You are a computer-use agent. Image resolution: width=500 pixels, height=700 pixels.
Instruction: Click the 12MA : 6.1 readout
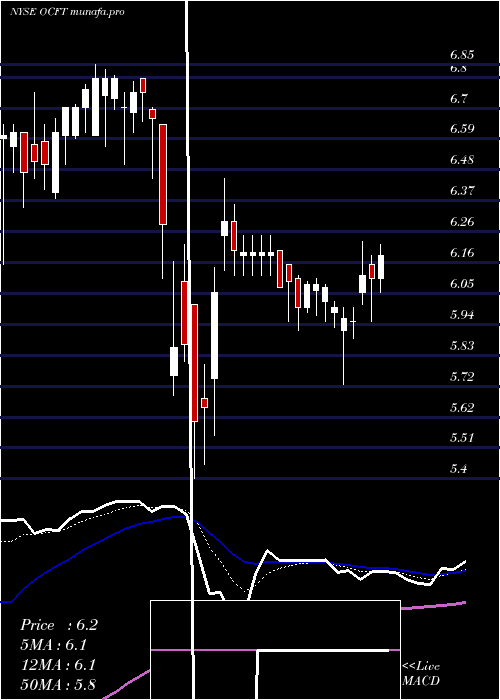(x=58, y=665)
